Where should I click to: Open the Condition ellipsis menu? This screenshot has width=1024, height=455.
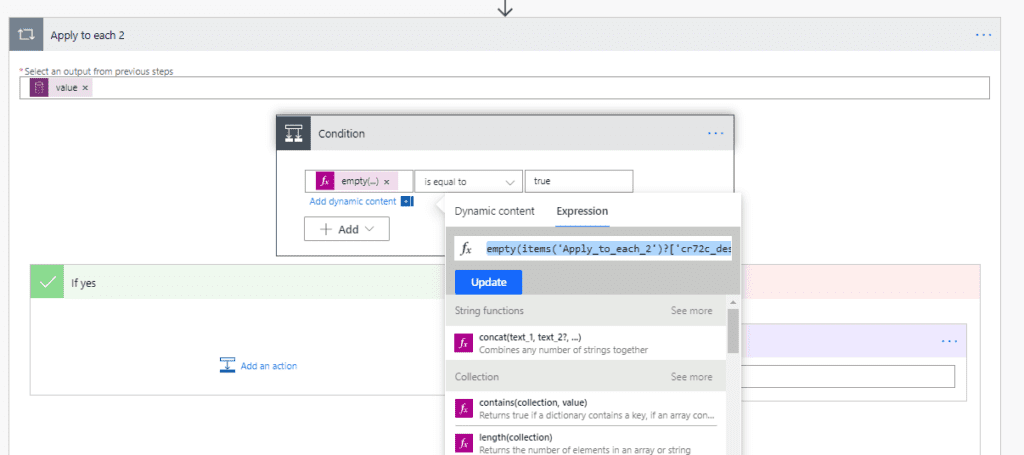(x=716, y=133)
